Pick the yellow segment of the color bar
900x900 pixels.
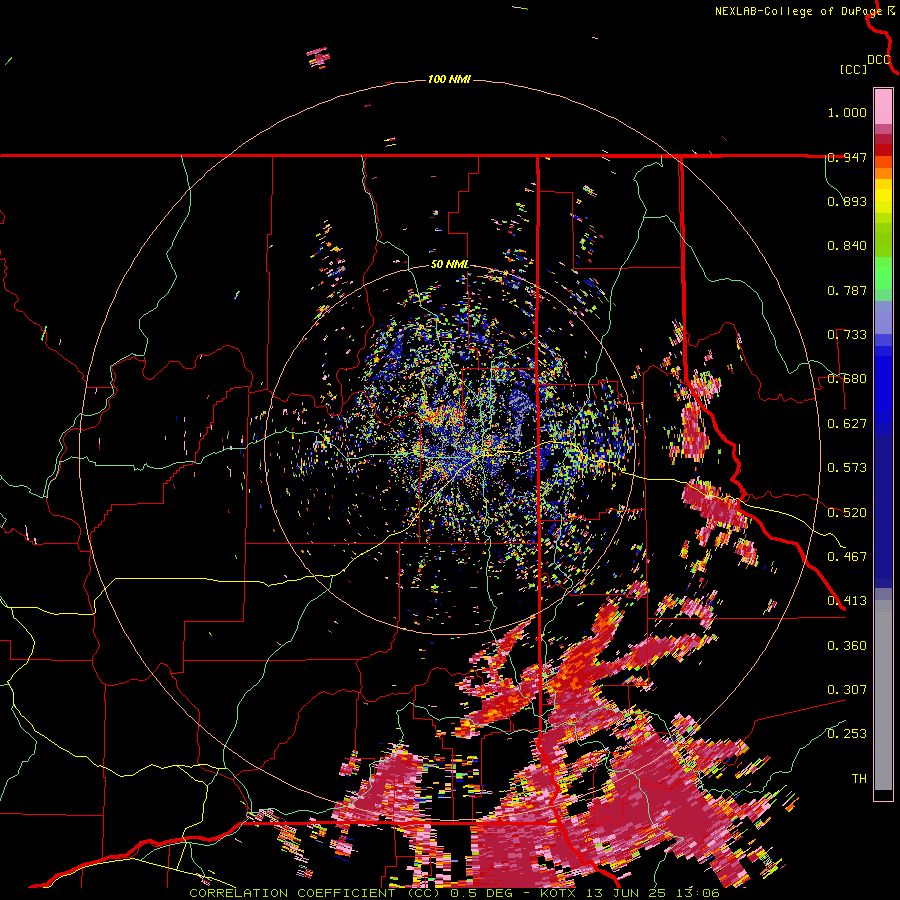(x=883, y=197)
